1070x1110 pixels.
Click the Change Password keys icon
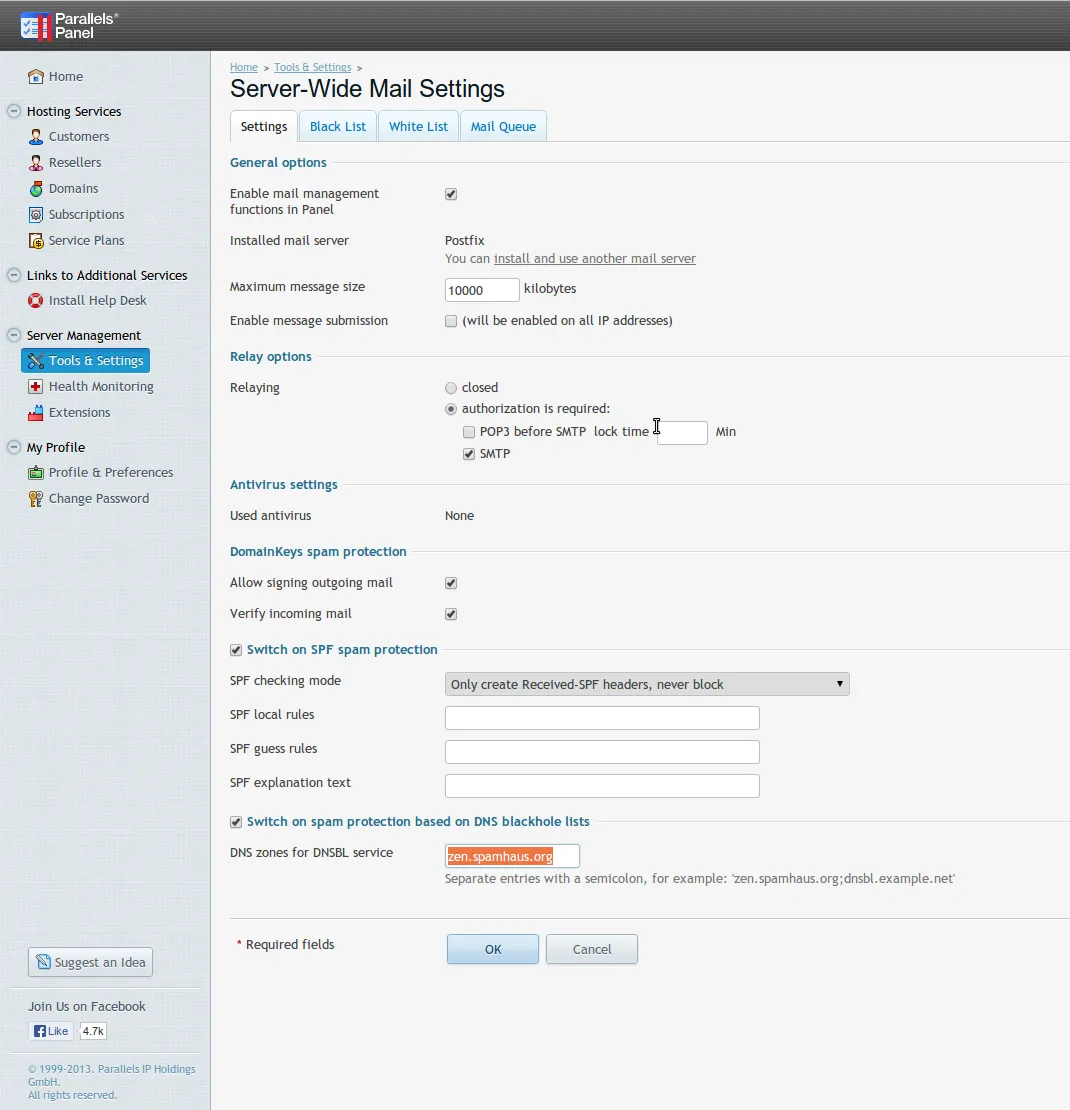coord(35,499)
